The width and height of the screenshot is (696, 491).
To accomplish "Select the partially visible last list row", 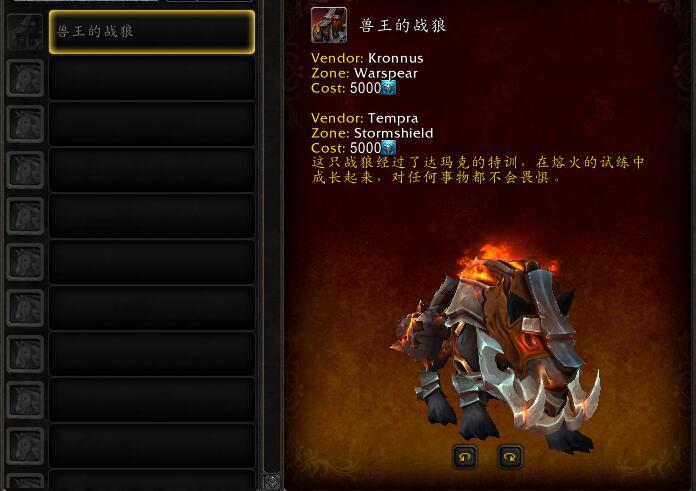I will click(x=152, y=481).
